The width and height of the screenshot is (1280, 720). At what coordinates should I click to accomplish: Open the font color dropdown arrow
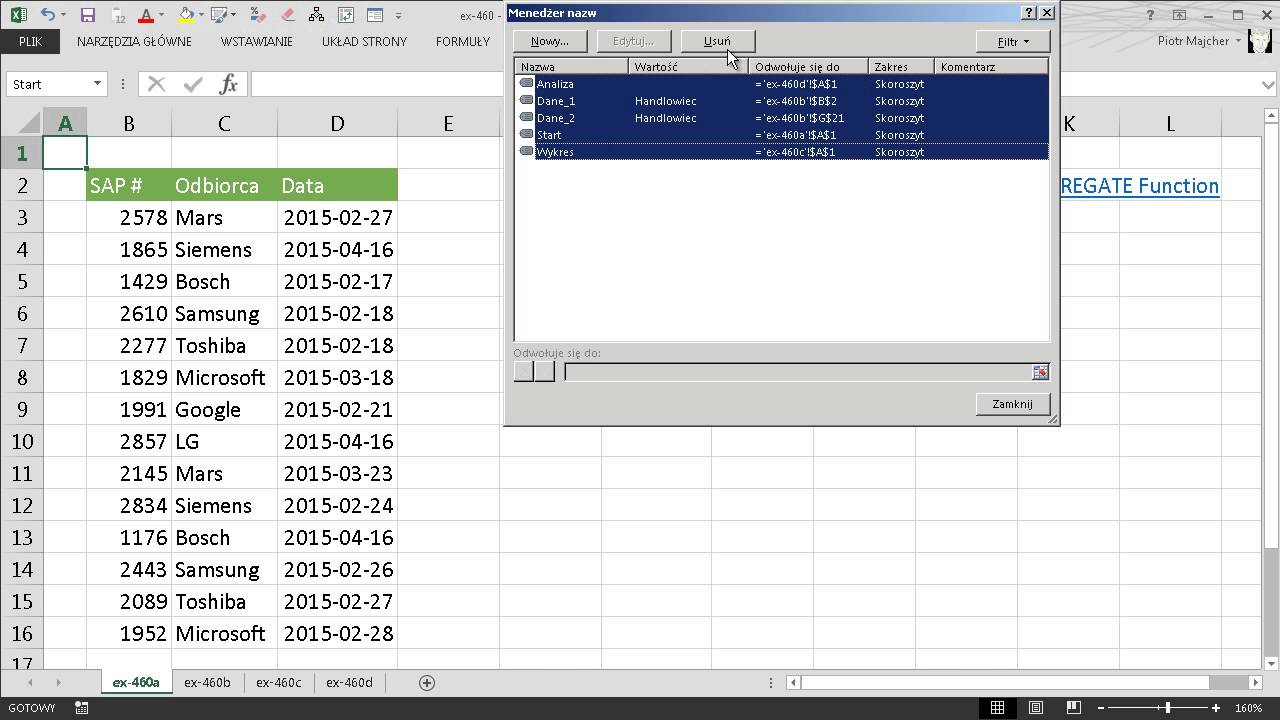point(161,16)
